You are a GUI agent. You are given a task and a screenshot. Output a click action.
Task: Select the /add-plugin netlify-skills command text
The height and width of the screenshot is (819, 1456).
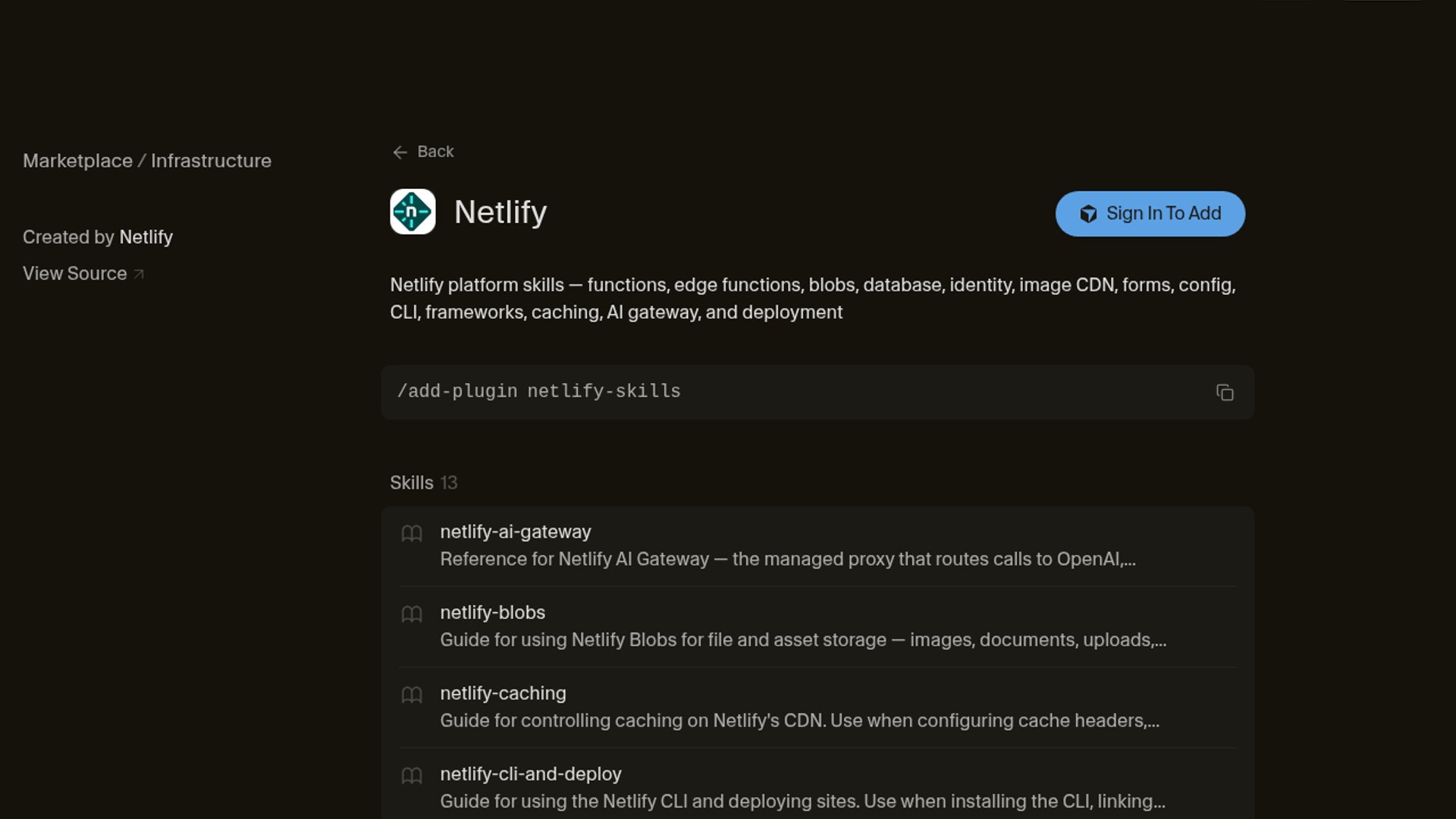[x=538, y=391]
